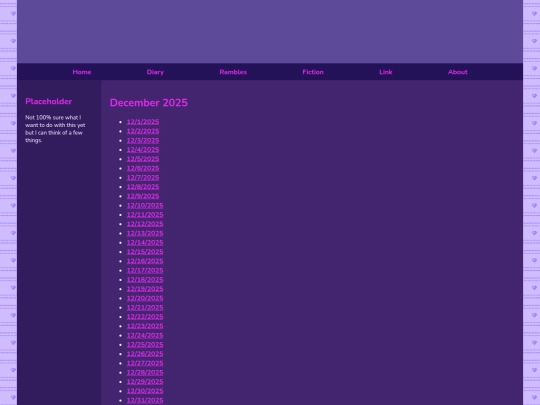Open diary entry 12/9/2025
This screenshot has height=405, width=540.
coord(143,196)
